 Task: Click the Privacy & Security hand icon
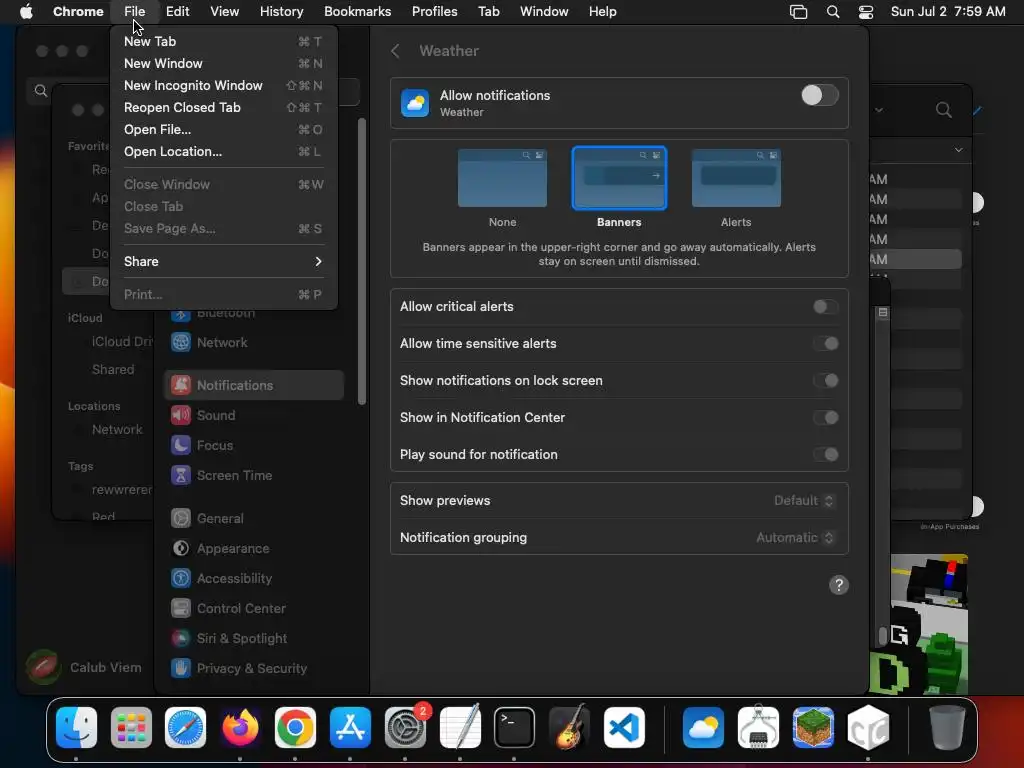pos(181,668)
